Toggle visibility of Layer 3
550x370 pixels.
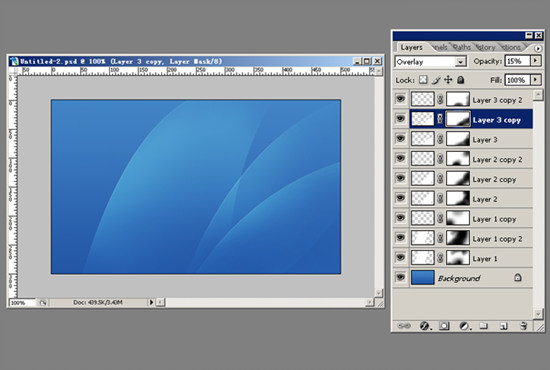coord(401,139)
